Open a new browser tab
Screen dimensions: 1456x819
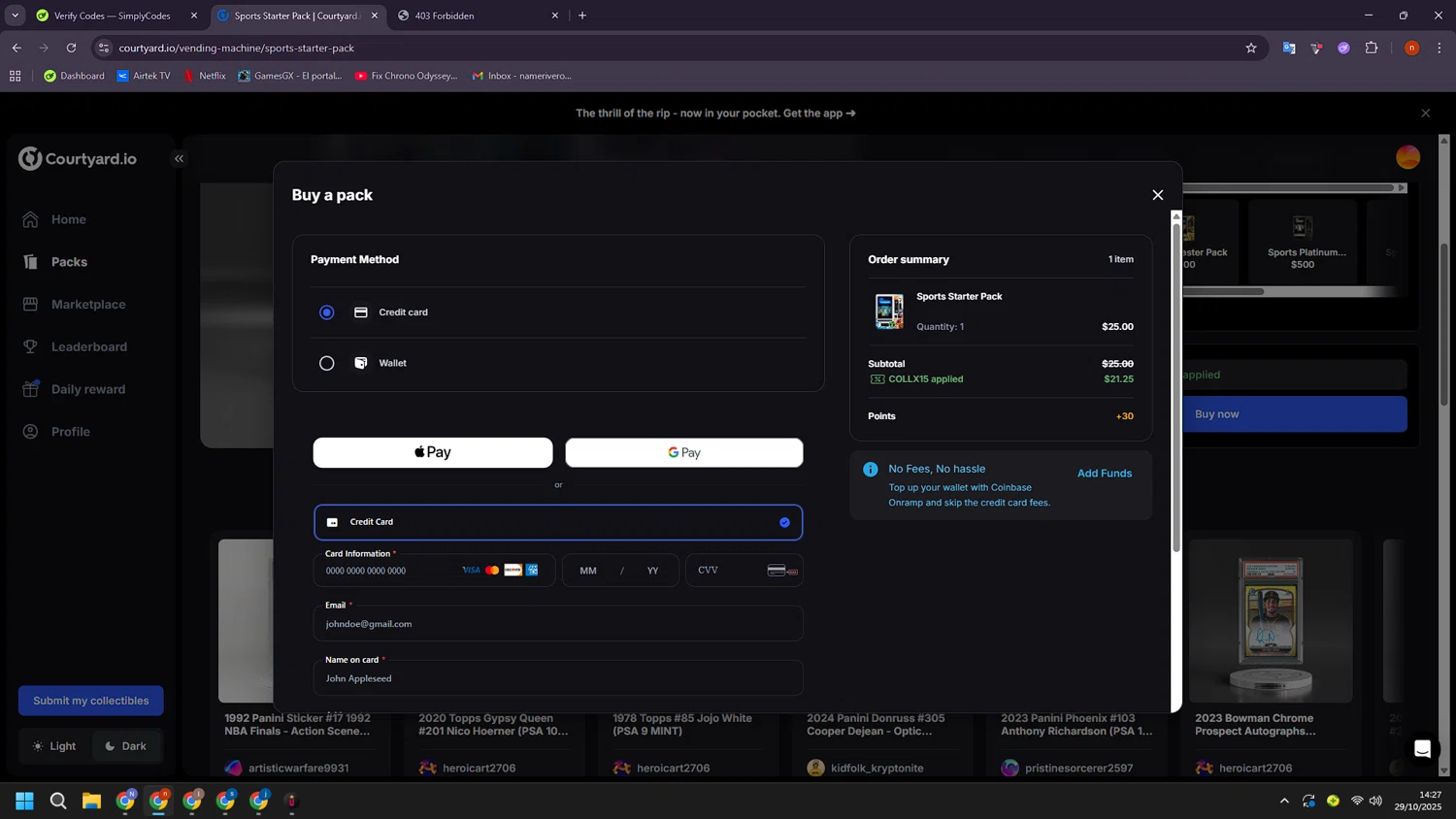coord(582,16)
